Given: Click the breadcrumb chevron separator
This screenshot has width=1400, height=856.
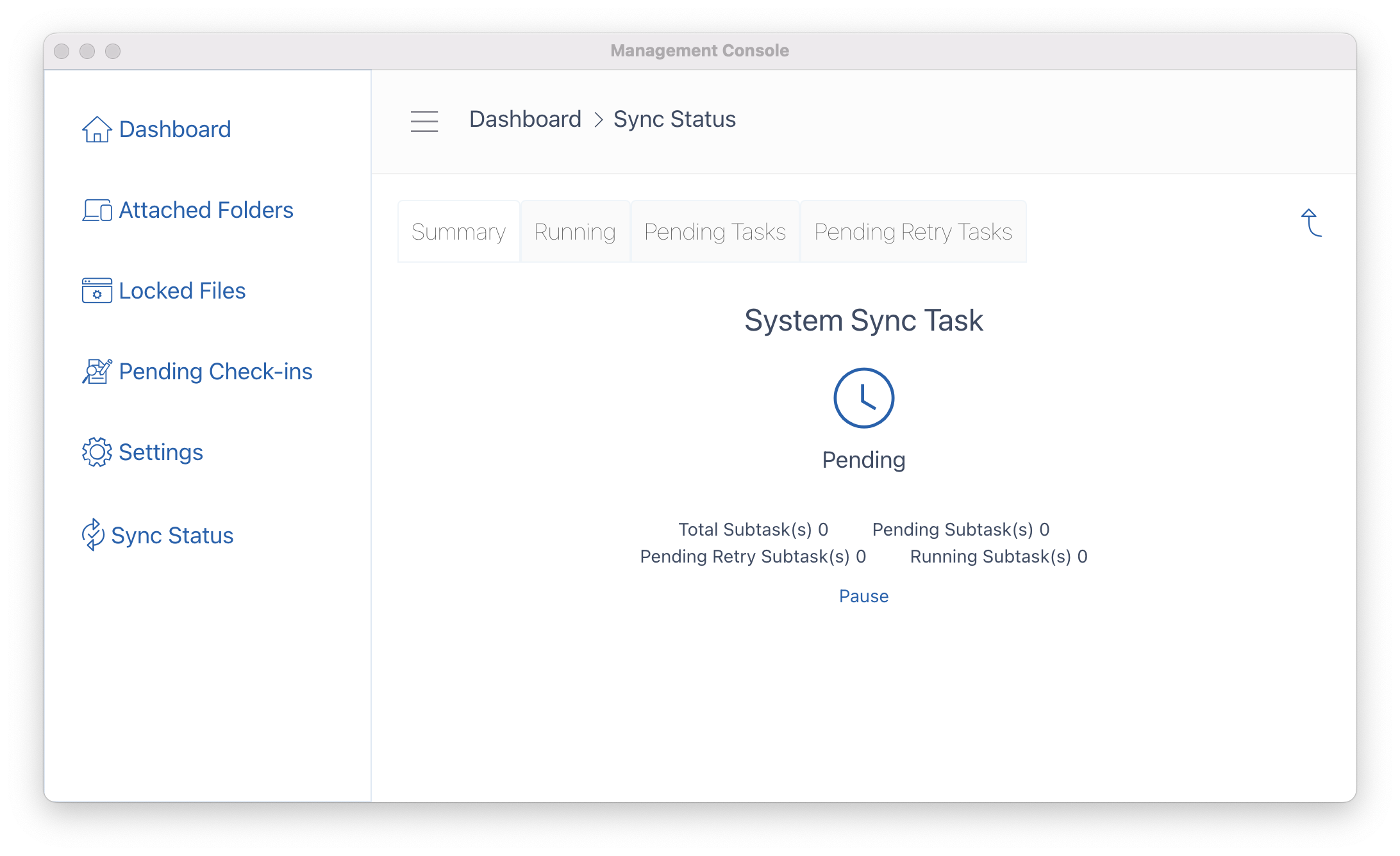Looking at the screenshot, I should point(599,120).
